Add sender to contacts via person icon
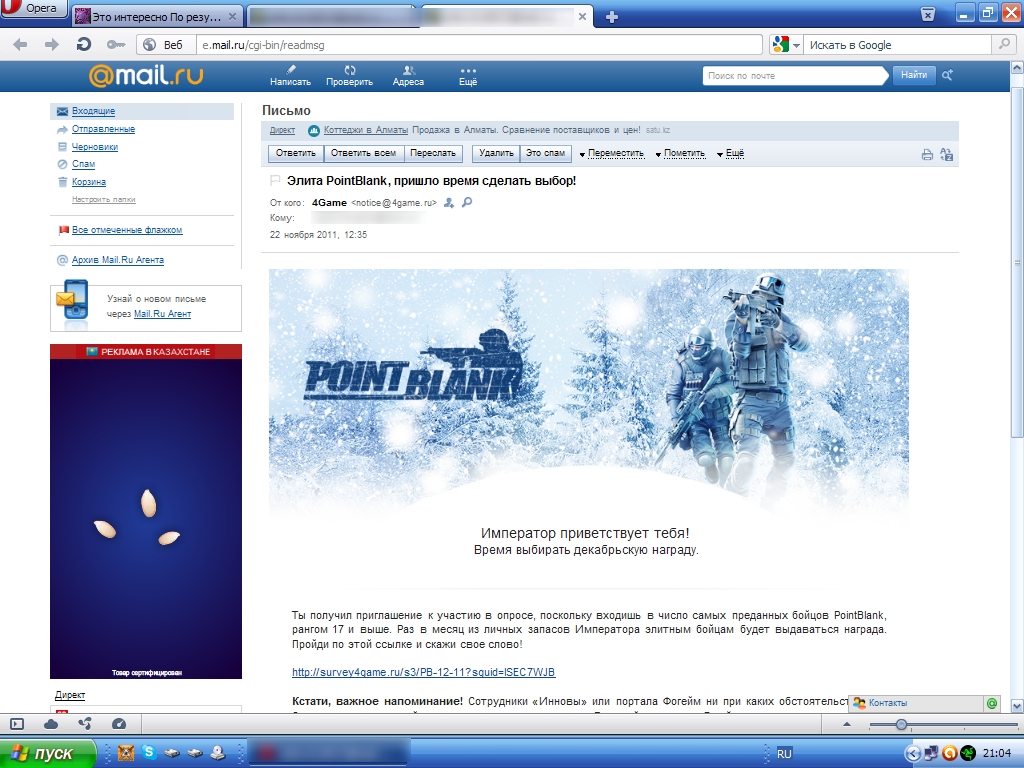This screenshot has width=1024, height=768. coord(449,203)
